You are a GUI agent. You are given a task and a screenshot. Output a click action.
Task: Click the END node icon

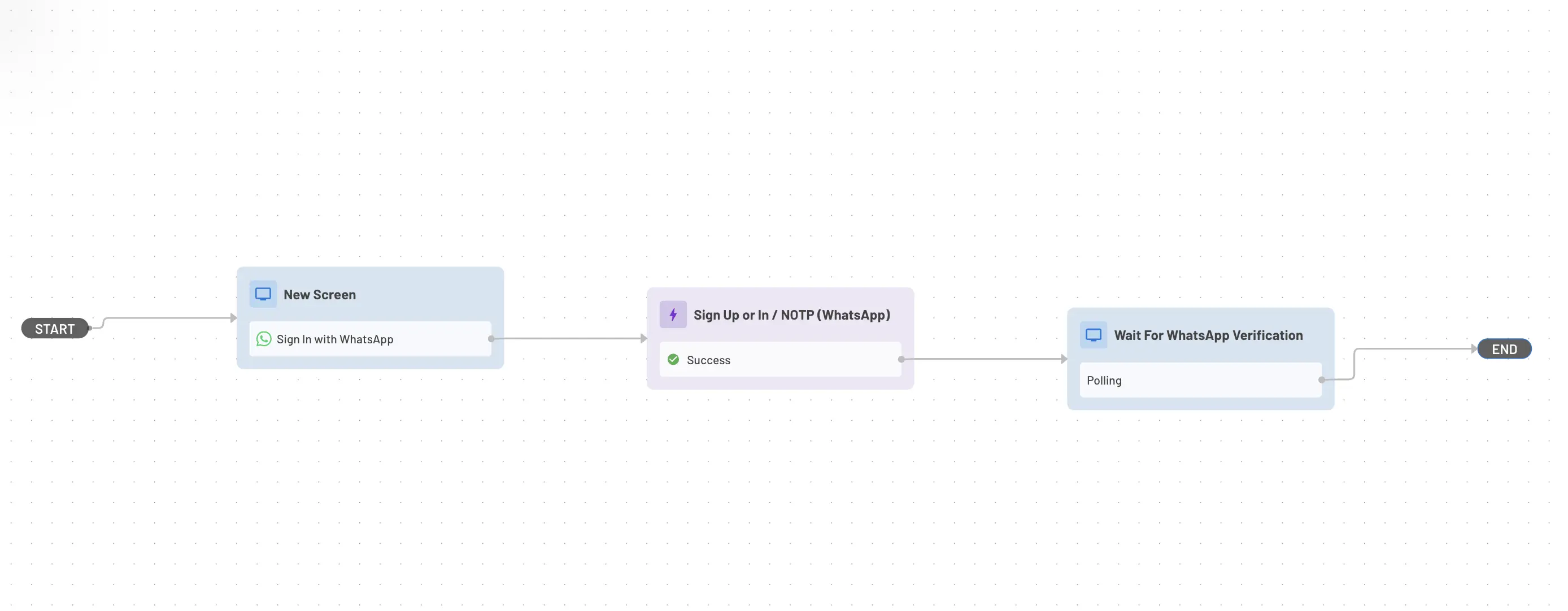(x=1504, y=348)
